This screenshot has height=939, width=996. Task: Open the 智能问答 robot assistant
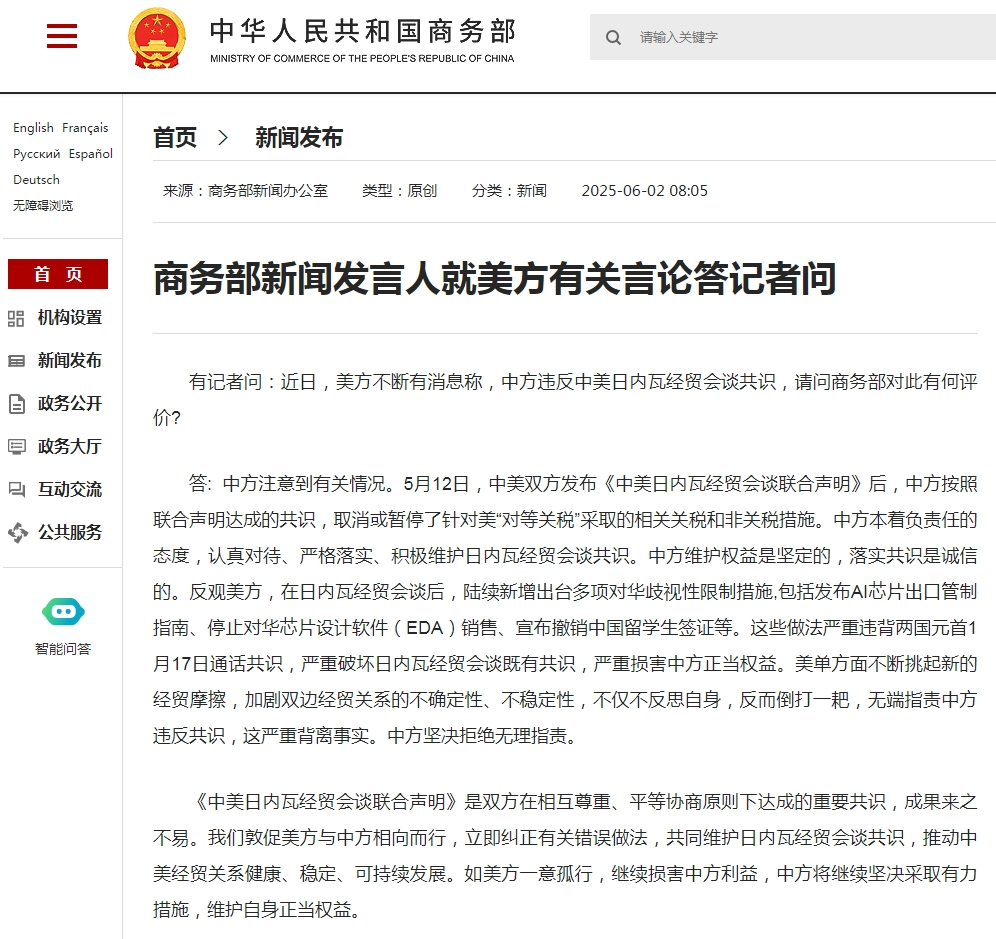[x=63, y=612]
